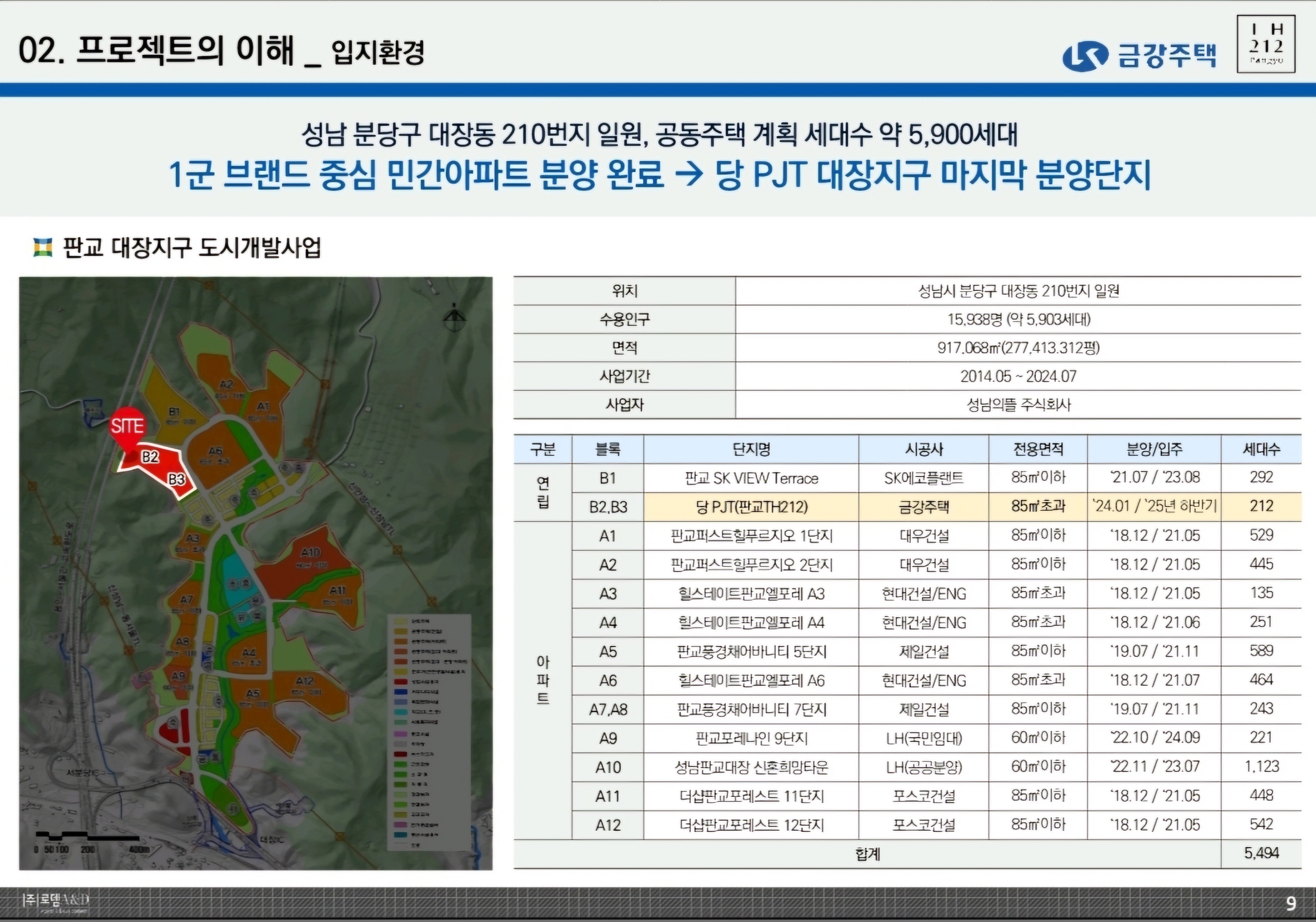The image size is (1316, 922).
Task: Click the 사업자 row label
Action: tap(625, 404)
